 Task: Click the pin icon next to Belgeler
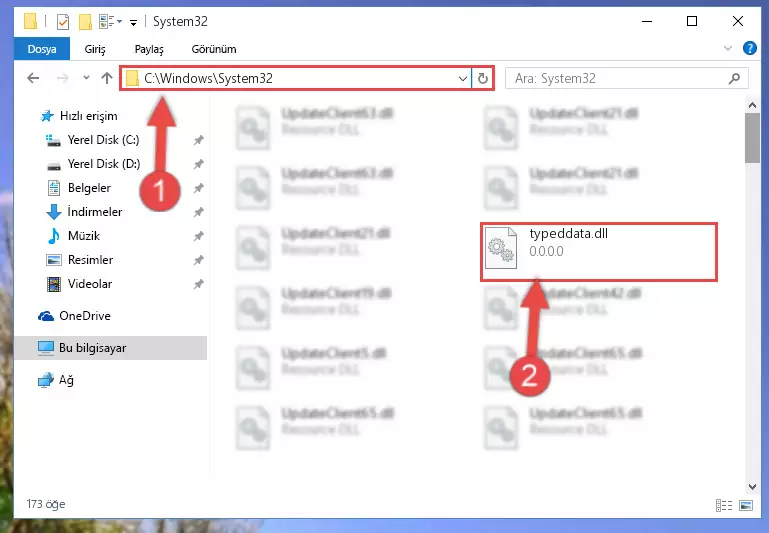(198, 188)
